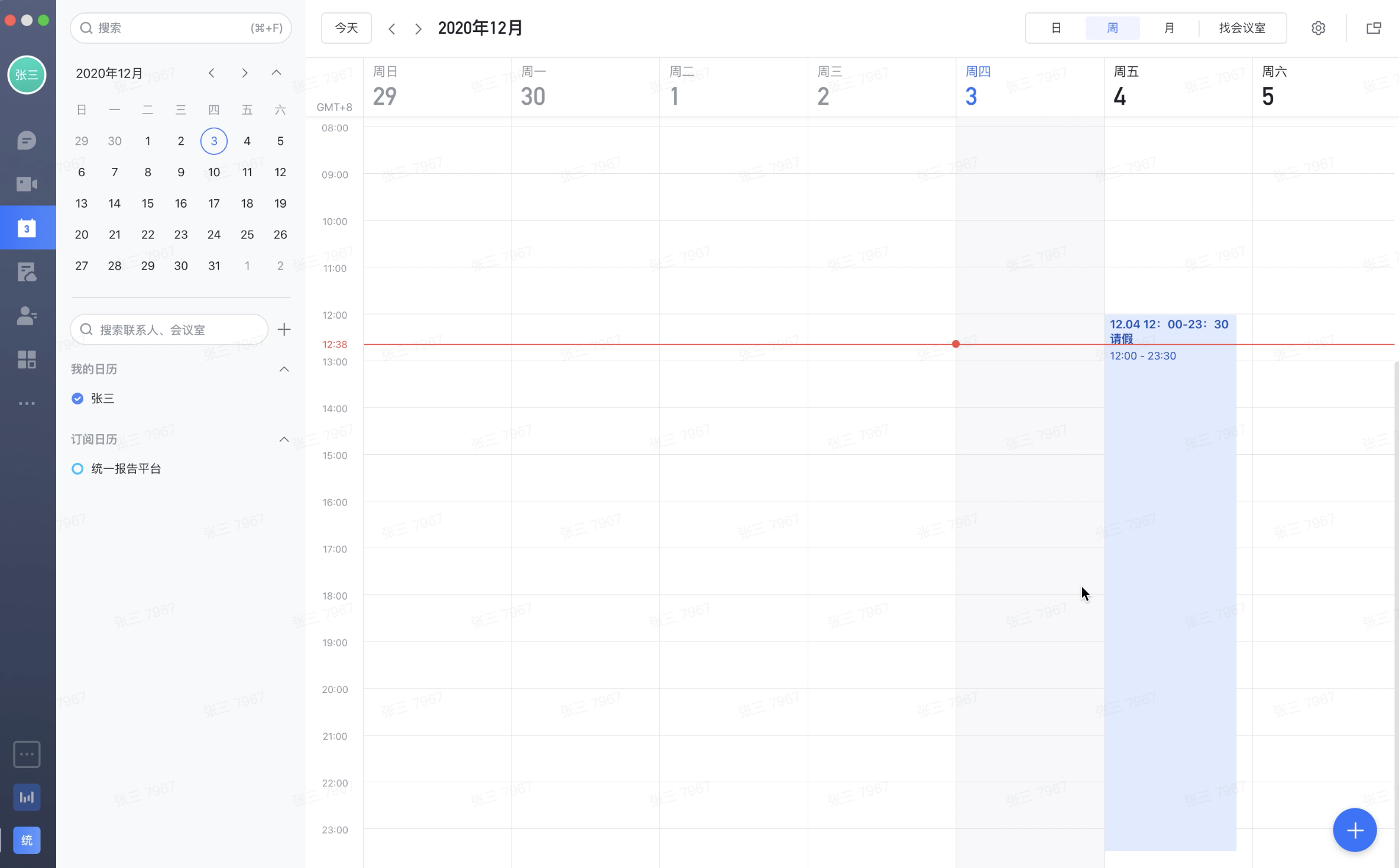Collapse the 订阅日历 section

(284, 439)
